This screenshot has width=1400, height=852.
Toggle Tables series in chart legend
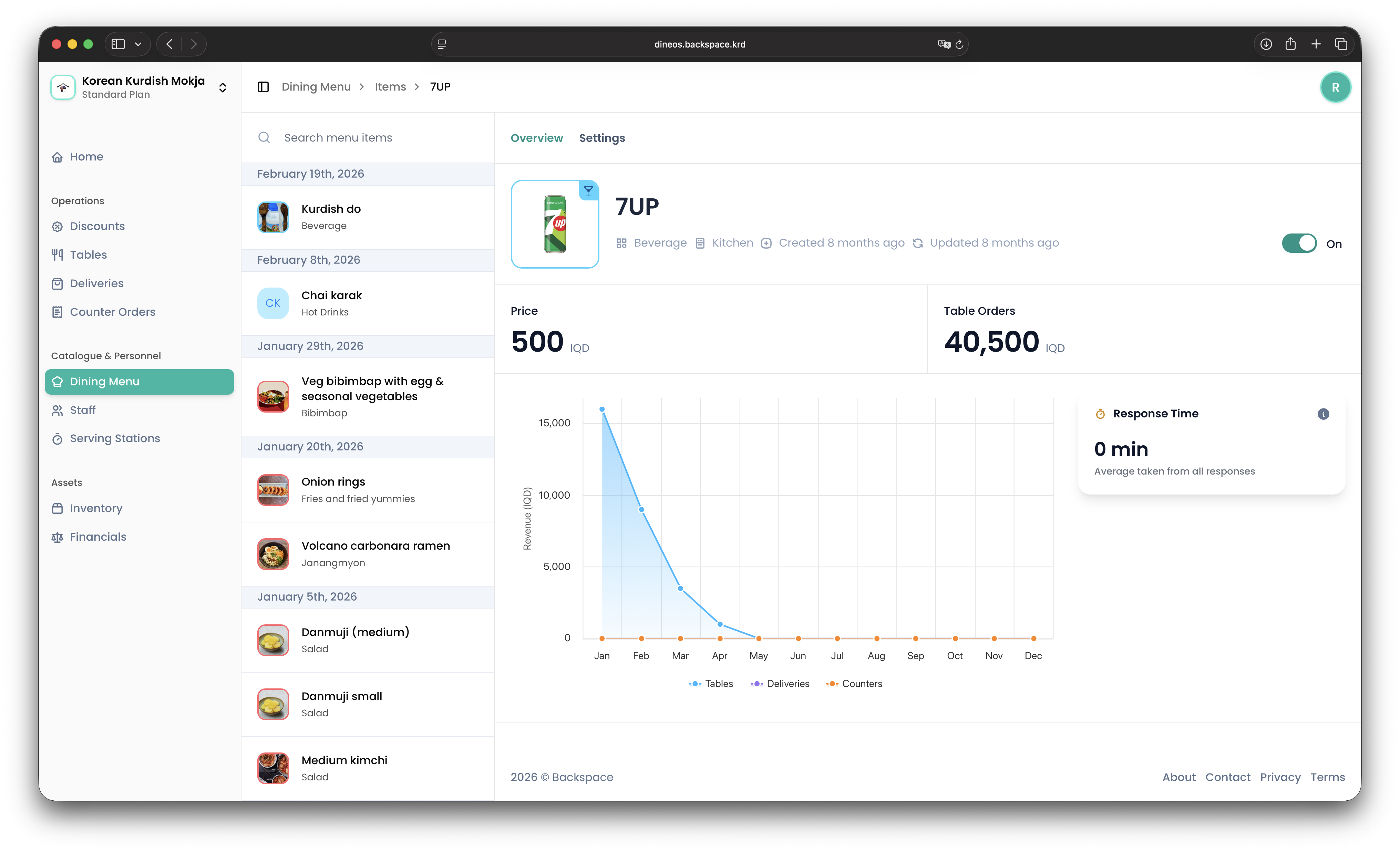711,684
